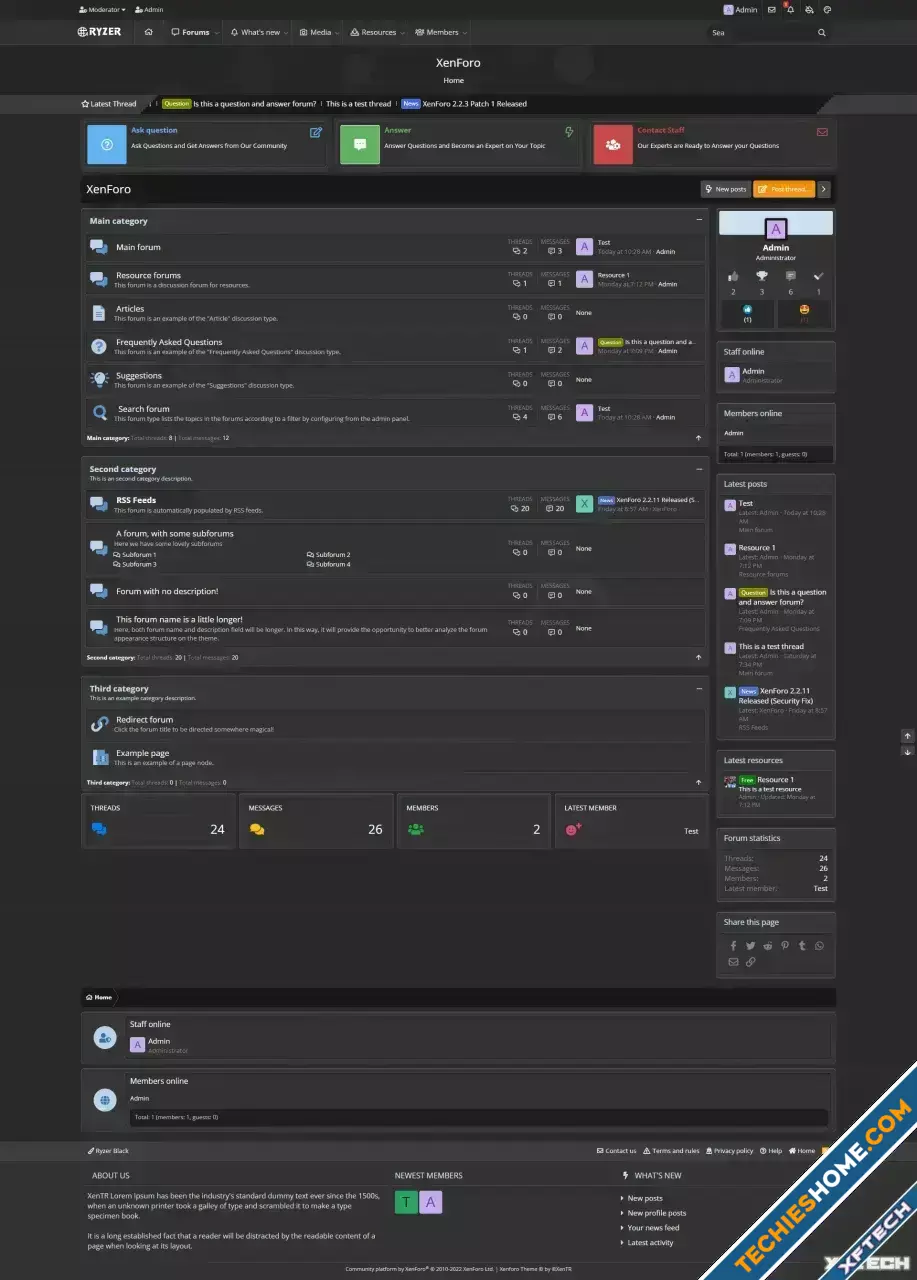Share this page on WhatsApp

coord(820,946)
